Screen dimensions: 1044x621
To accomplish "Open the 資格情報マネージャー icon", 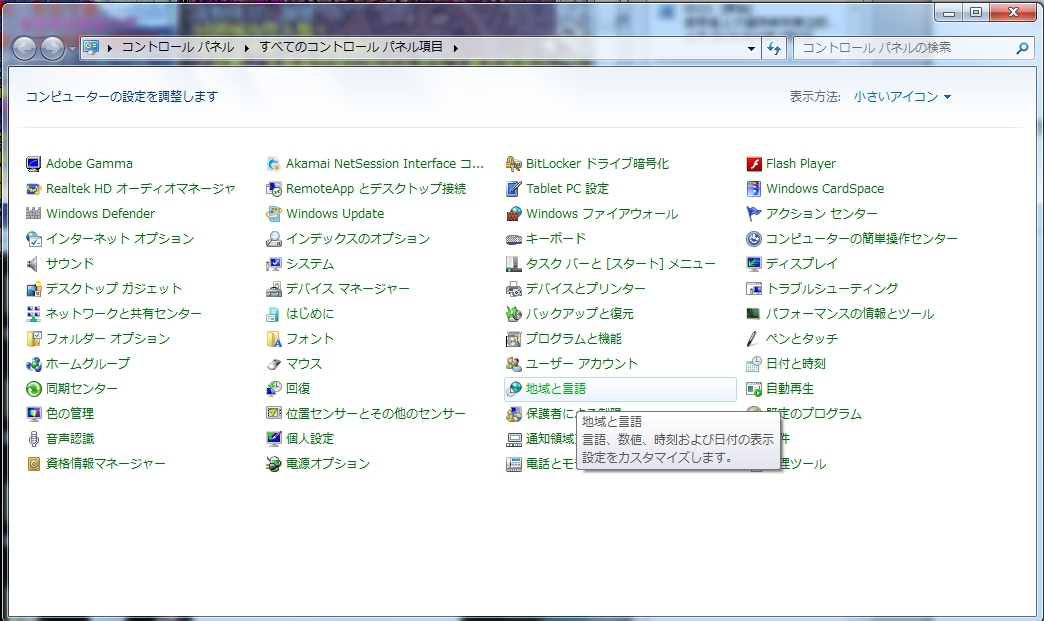I will click(x=33, y=464).
